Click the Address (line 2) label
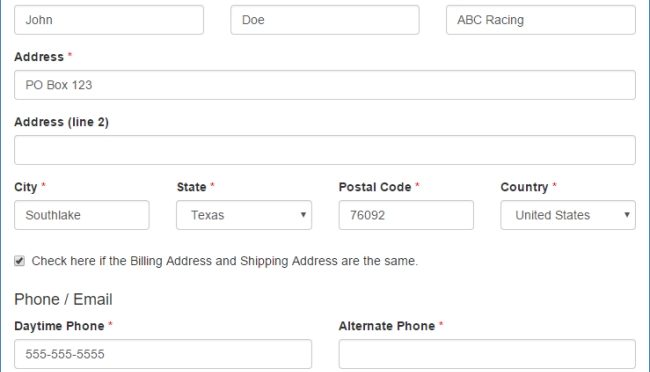The width and height of the screenshot is (650, 372). (61, 122)
